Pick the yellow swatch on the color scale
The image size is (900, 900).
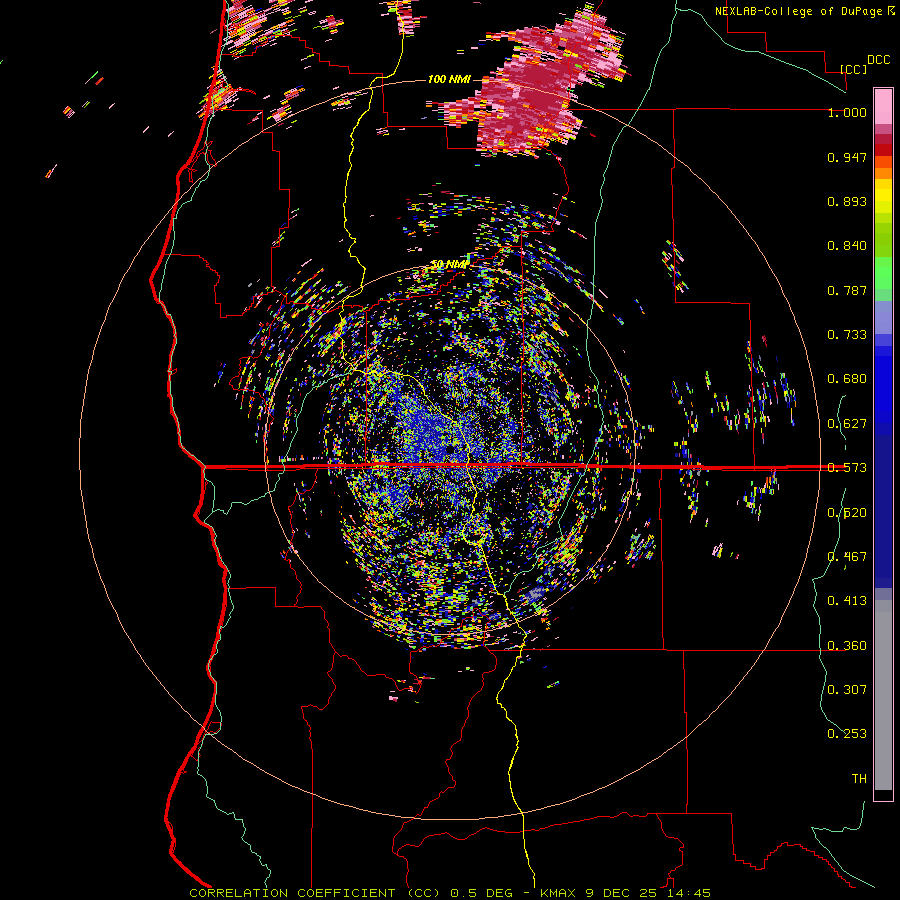point(883,197)
